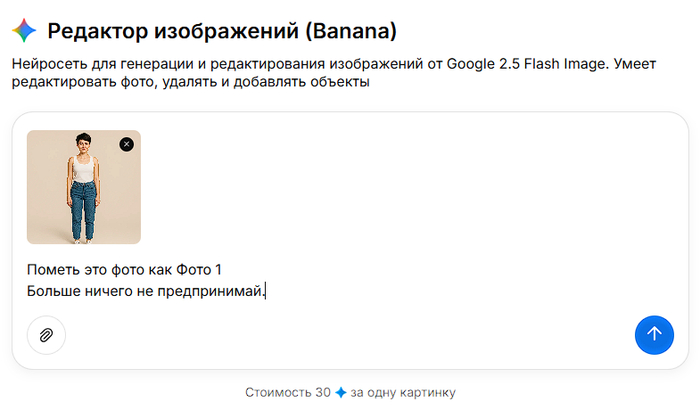Click the "Редактор изображений" heading text
Viewport: 700px width, 410px height.
160,31
